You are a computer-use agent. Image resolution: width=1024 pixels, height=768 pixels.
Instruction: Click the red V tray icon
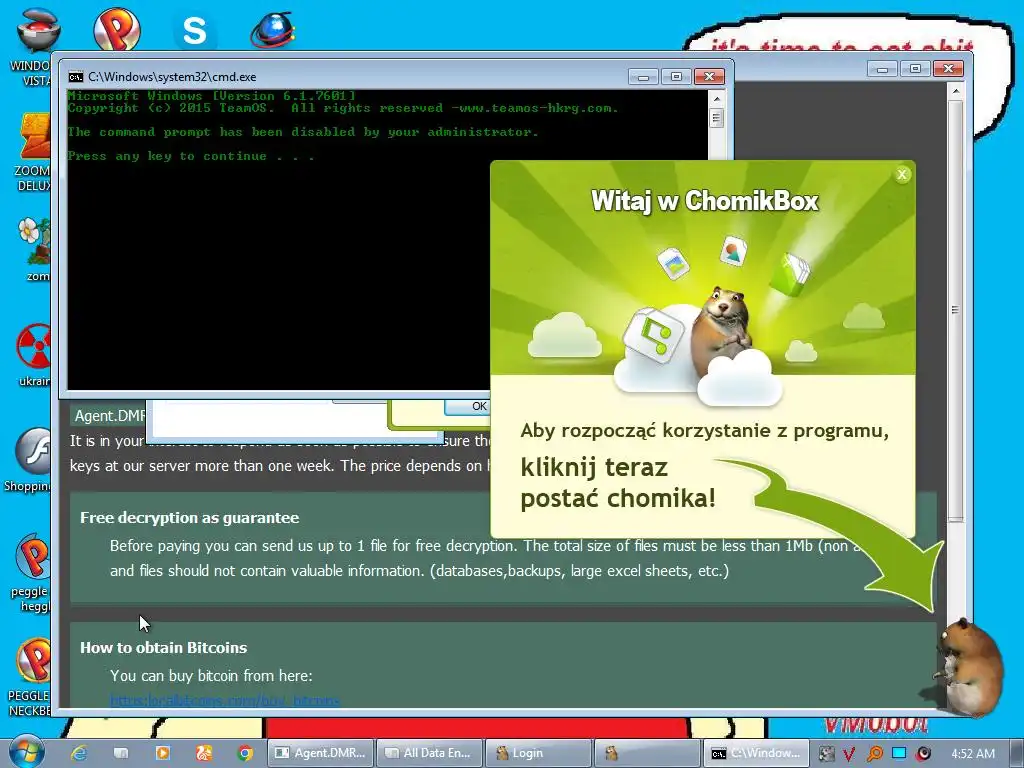pyautogui.click(x=848, y=754)
